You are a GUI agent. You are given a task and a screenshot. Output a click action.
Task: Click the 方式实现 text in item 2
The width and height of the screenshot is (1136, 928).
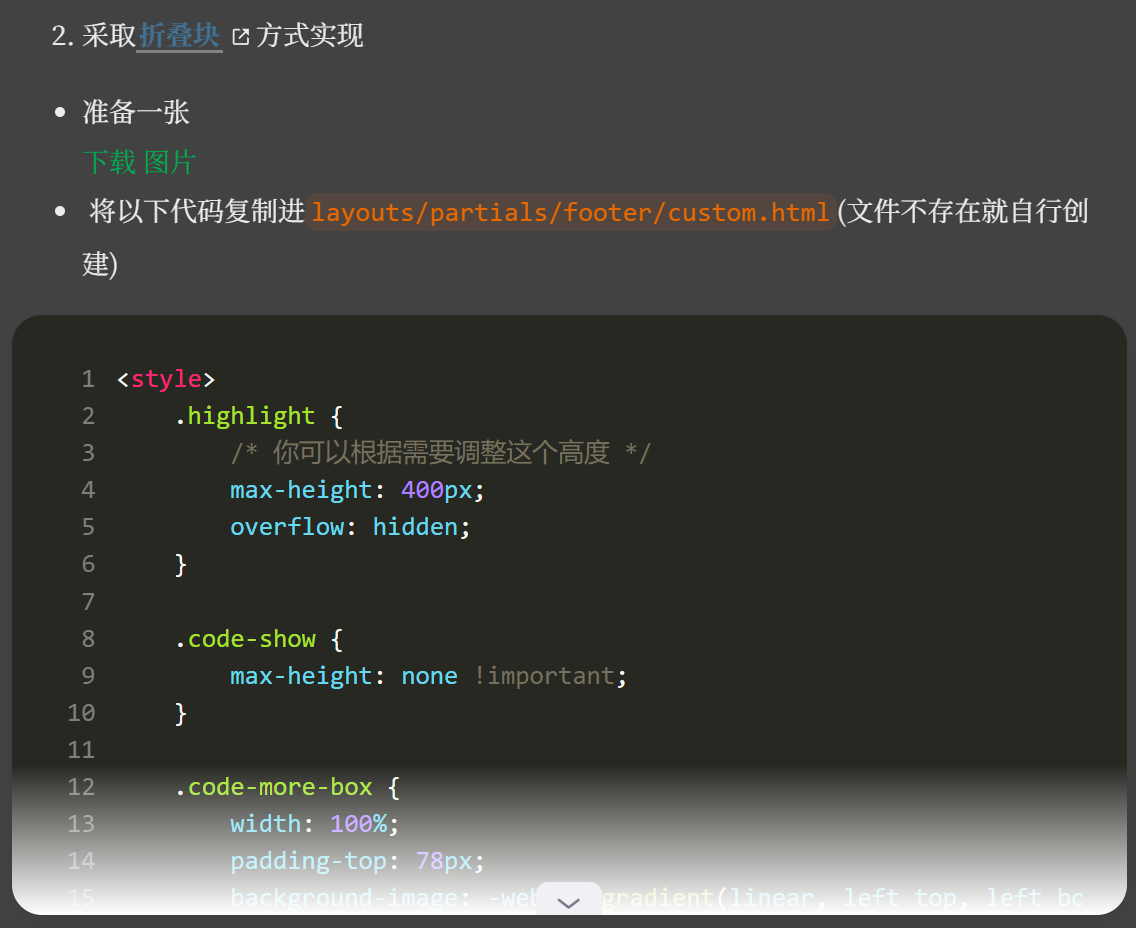310,36
